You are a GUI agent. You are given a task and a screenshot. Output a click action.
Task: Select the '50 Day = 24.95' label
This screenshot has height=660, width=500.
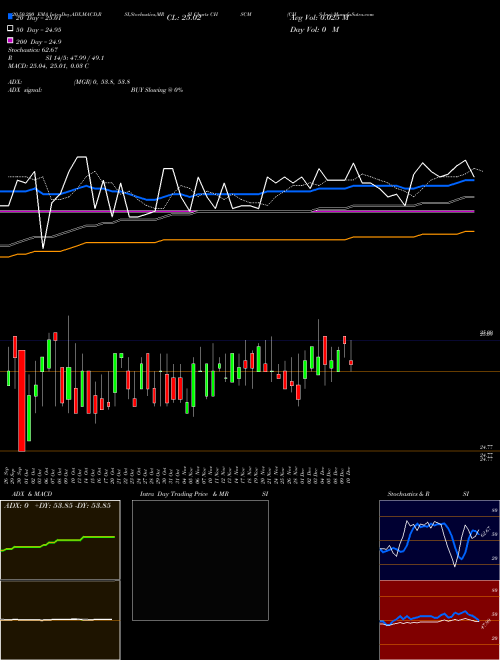[x=39, y=29]
